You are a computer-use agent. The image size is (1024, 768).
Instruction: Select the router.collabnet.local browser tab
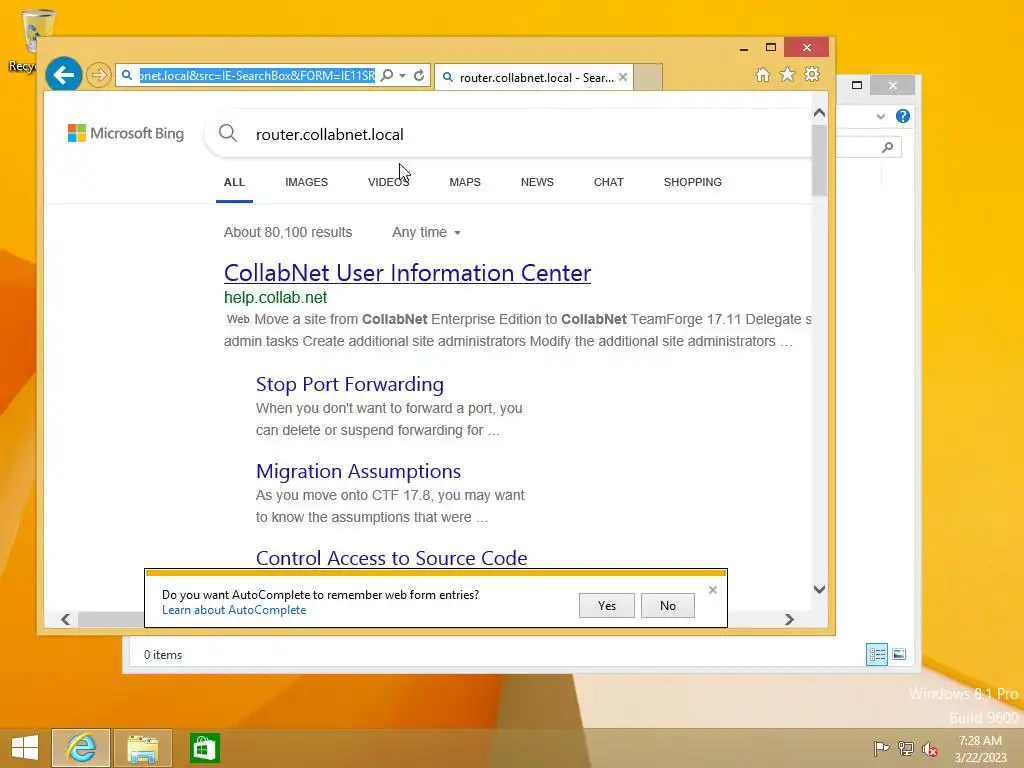coord(534,77)
